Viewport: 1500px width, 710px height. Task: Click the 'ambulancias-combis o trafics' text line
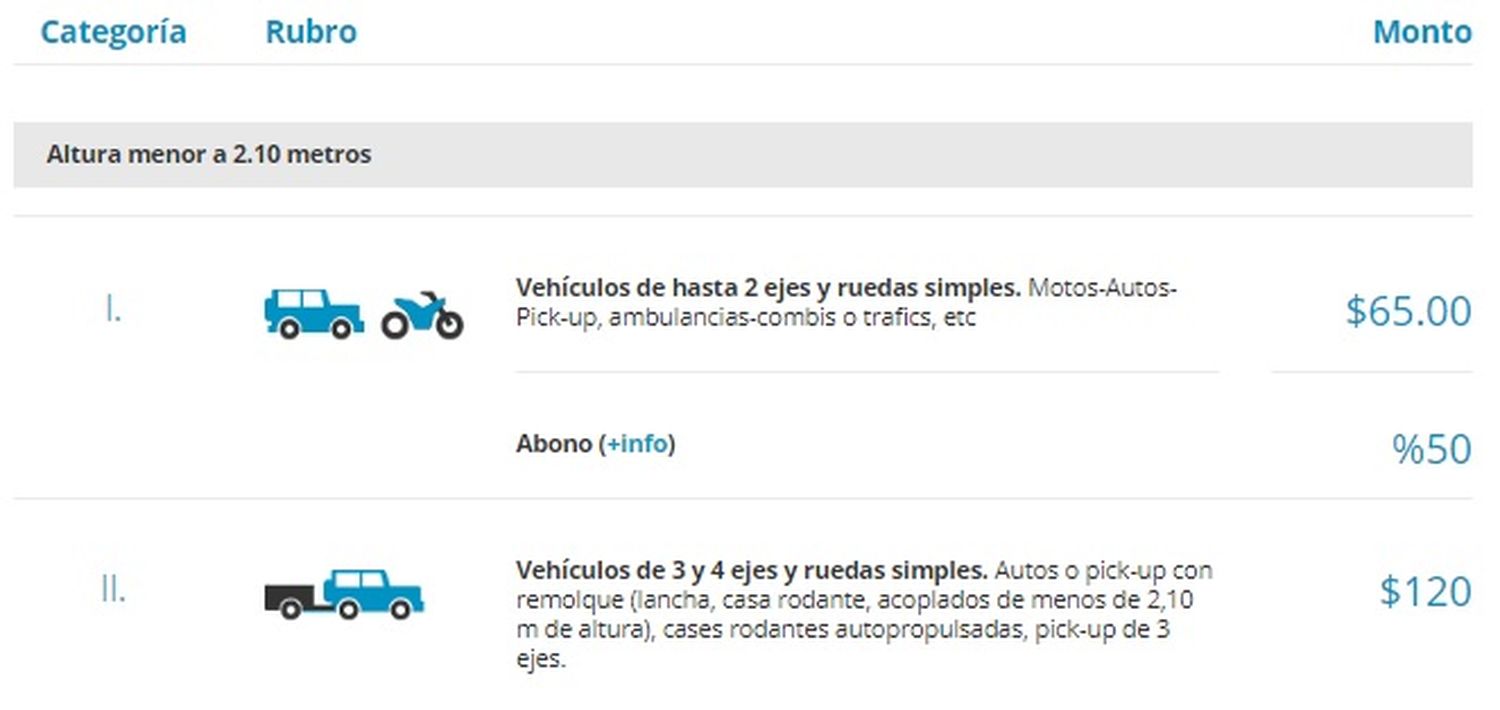click(x=770, y=318)
